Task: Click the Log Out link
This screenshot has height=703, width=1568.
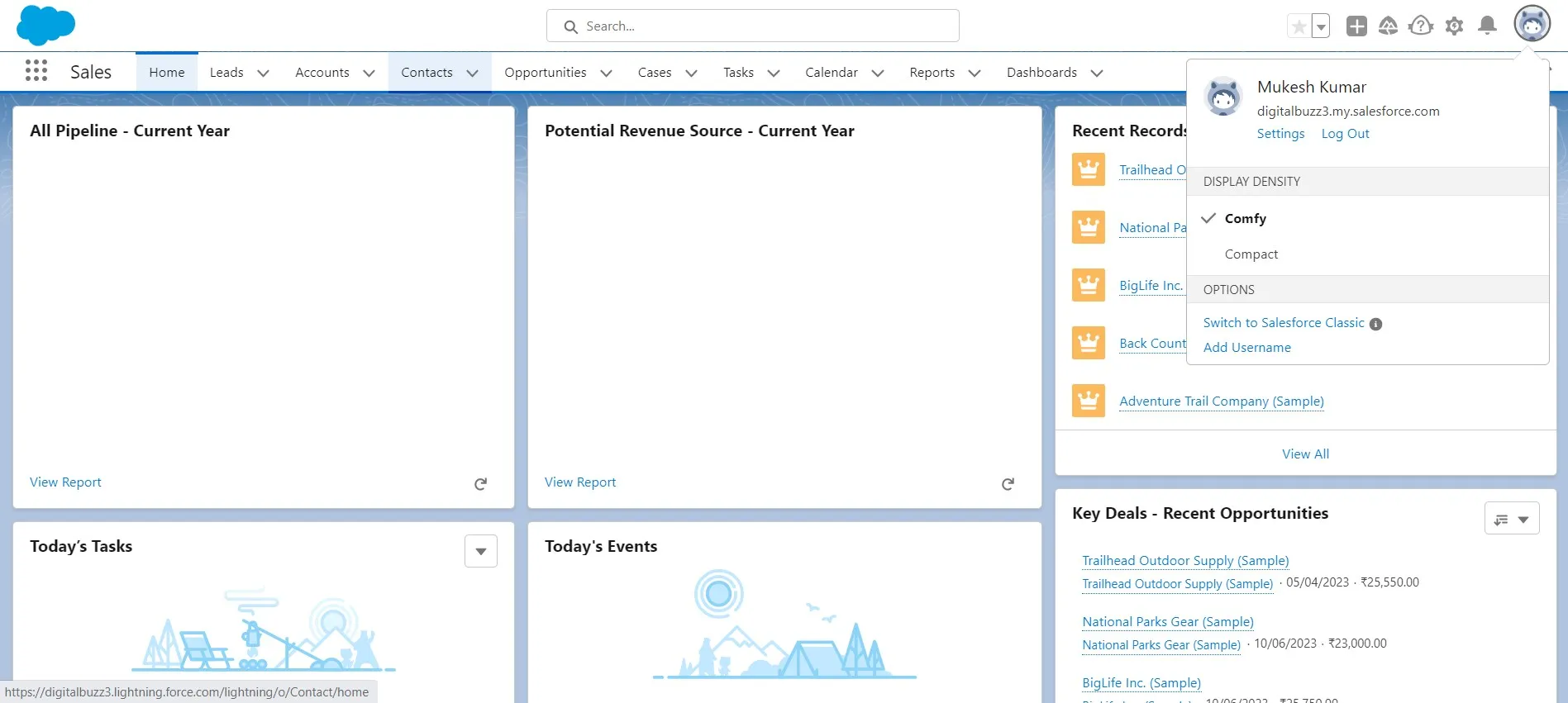Action: [x=1345, y=134]
